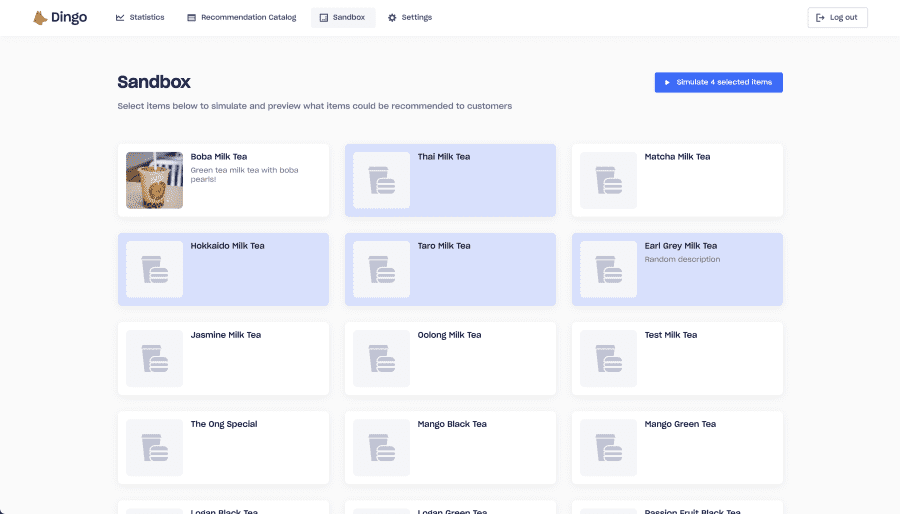
Task: Go to Settings
Action: pyautogui.click(x=410, y=17)
